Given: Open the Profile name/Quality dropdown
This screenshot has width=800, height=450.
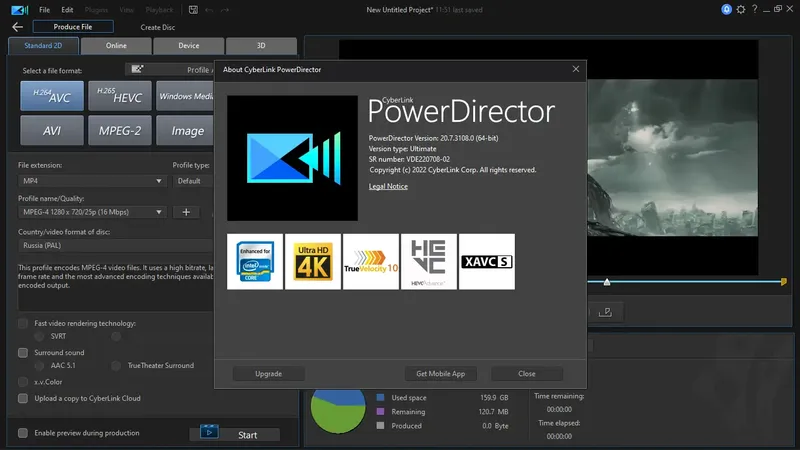Looking at the screenshot, I should click(92, 212).
